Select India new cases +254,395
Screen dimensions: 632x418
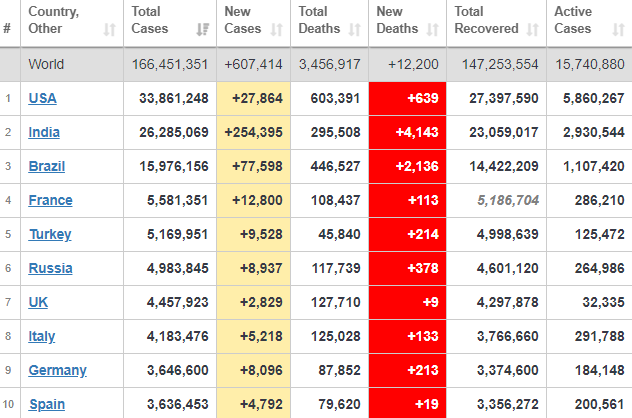tap(254, 132)
